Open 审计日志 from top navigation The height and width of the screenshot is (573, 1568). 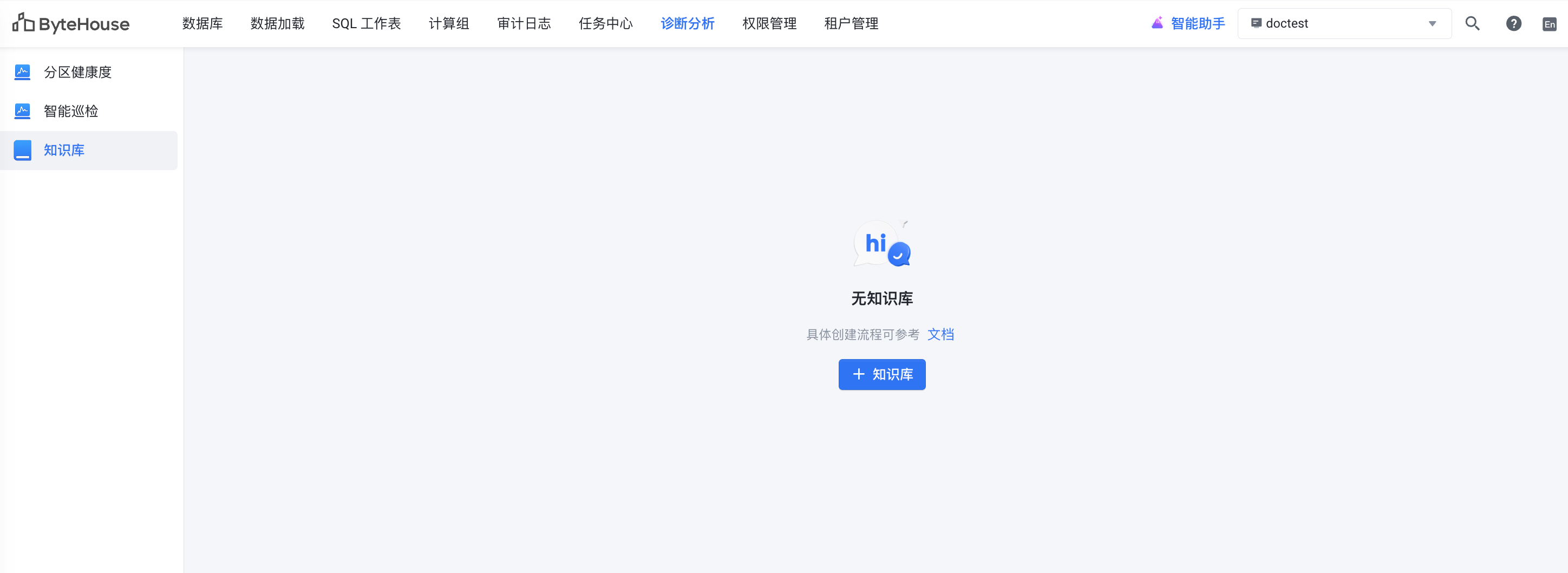pos(524,23)
